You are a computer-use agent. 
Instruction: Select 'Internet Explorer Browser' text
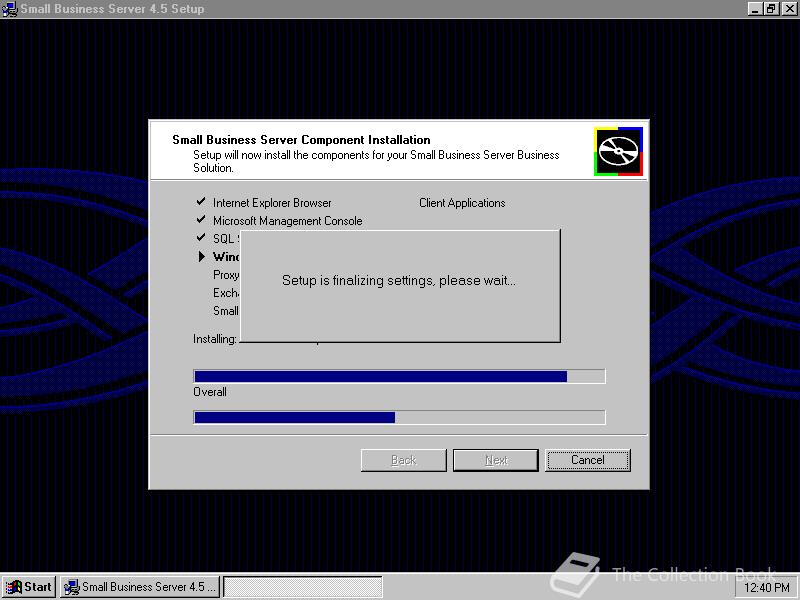[272, 203]
